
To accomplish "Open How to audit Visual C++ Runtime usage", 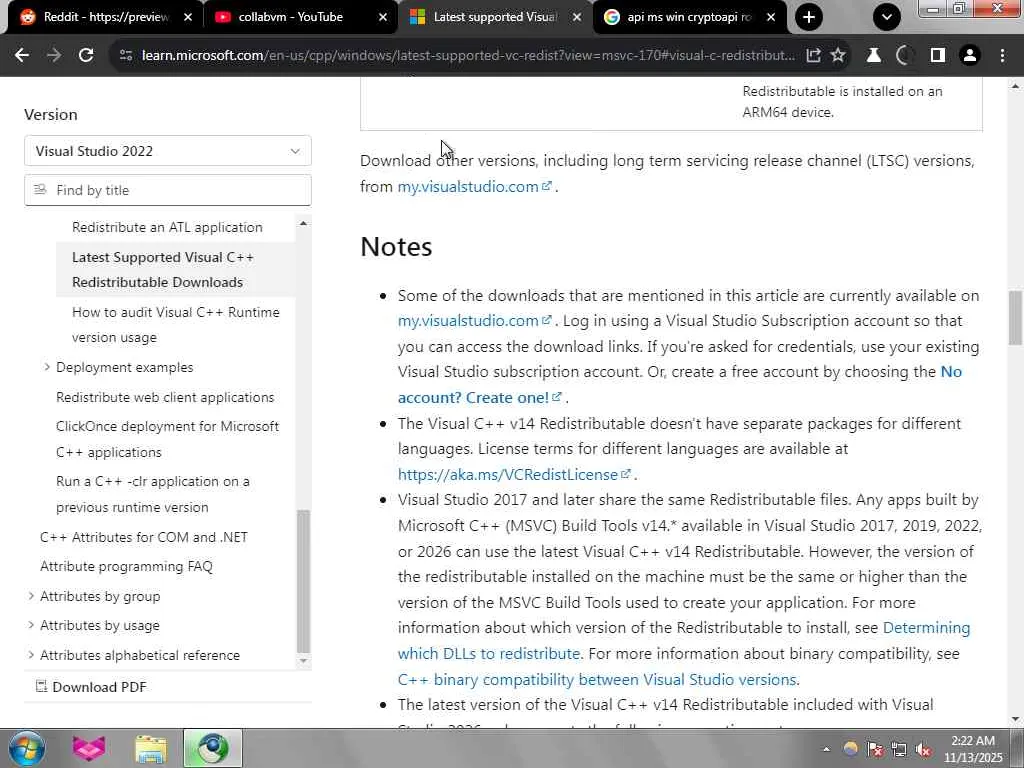I will 176,325.
